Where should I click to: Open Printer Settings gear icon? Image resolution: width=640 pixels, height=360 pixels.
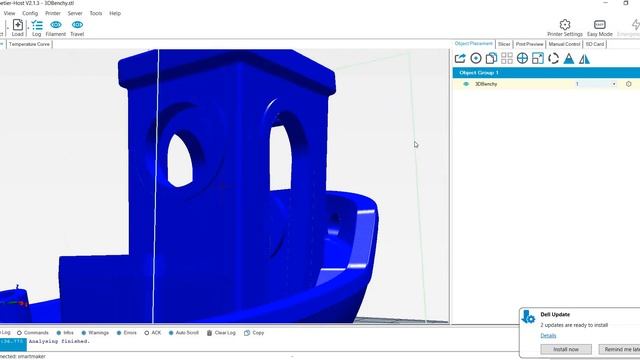564,24
